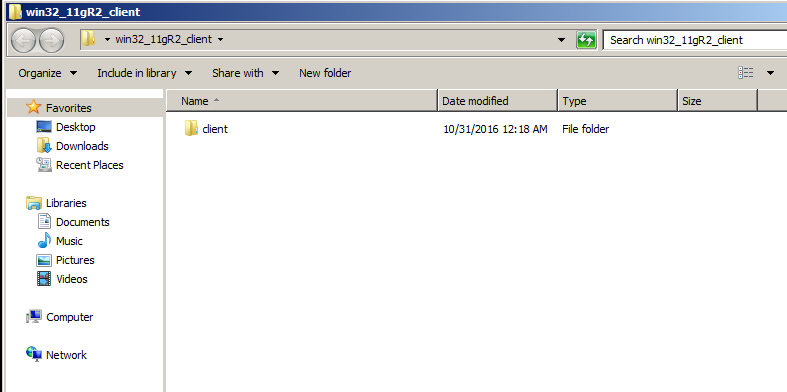Select Downloads in Favorites
Screen dimensions: 787x392
(82, 146)
